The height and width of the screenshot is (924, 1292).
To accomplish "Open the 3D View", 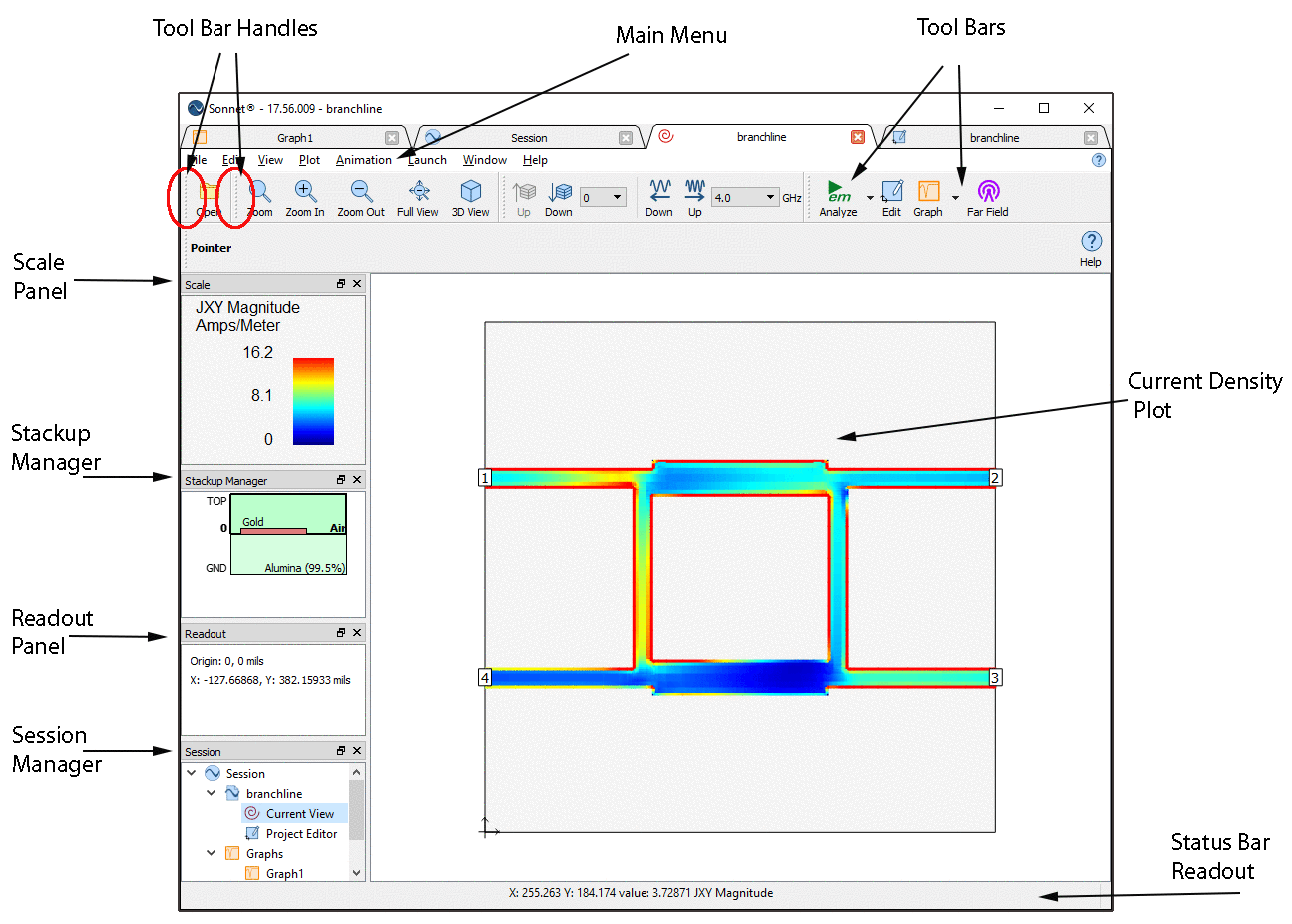I will [471, 192].
